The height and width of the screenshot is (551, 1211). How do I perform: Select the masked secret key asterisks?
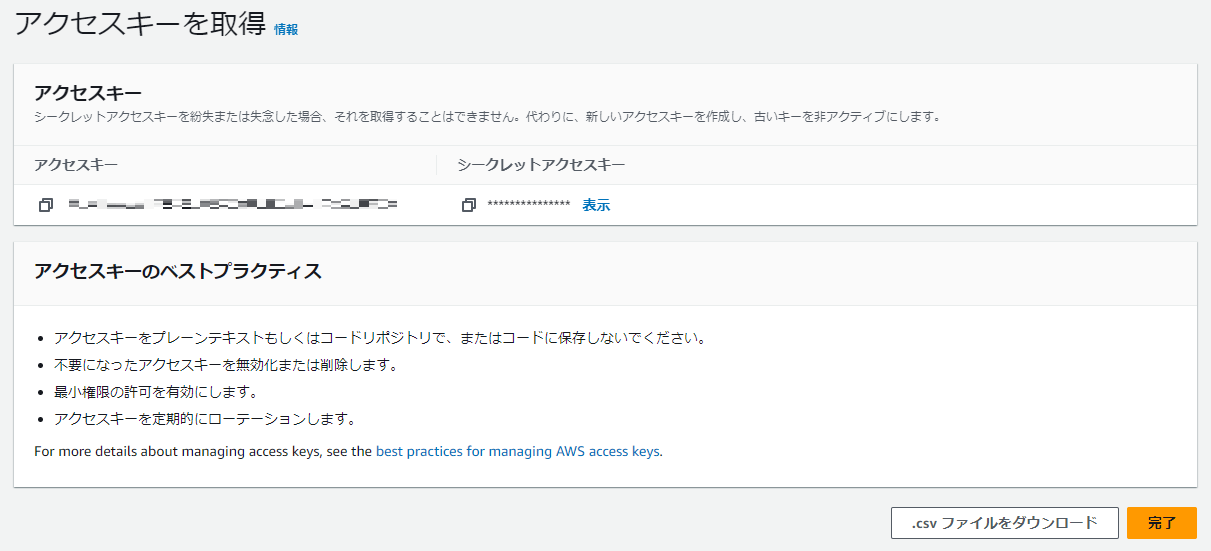[529, 205]
